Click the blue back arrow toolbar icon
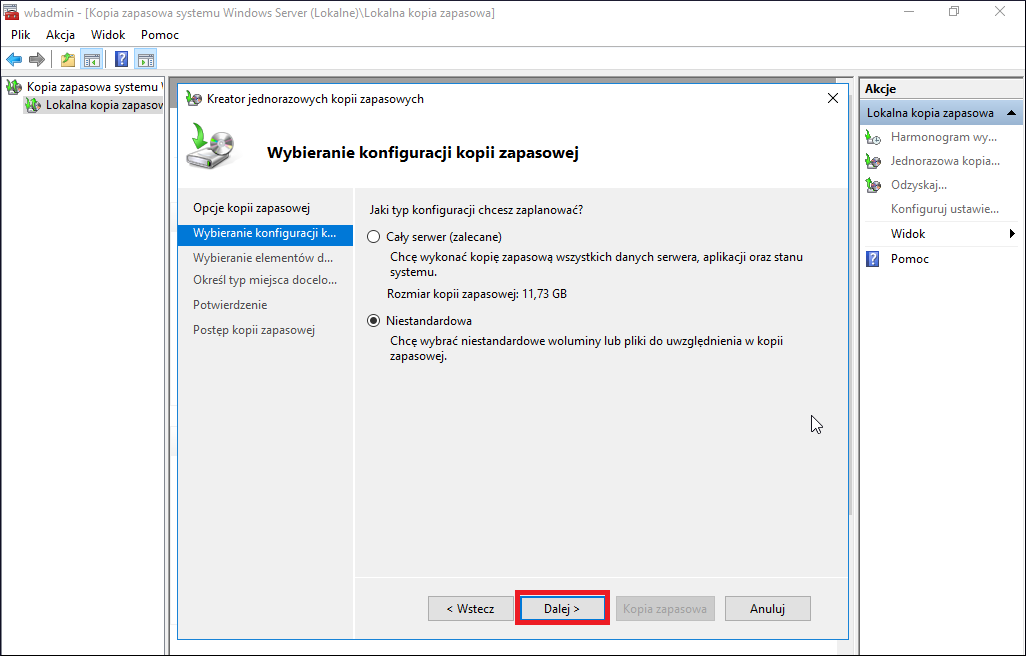The image size is (1026, 656). [x=14, y=60]
